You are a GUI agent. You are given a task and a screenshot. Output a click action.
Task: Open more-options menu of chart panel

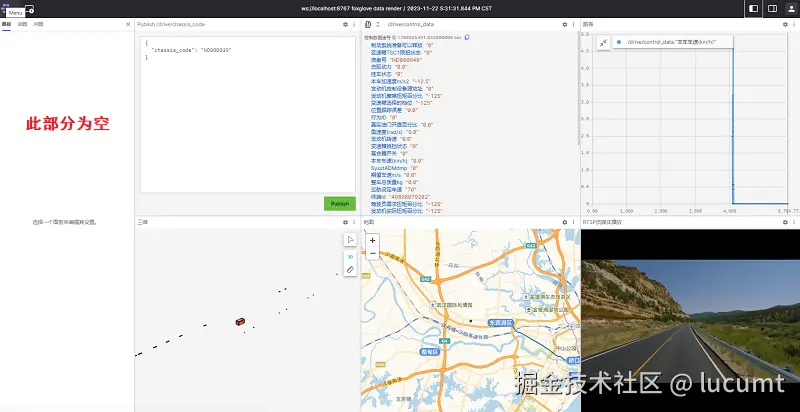coord(794,24)
